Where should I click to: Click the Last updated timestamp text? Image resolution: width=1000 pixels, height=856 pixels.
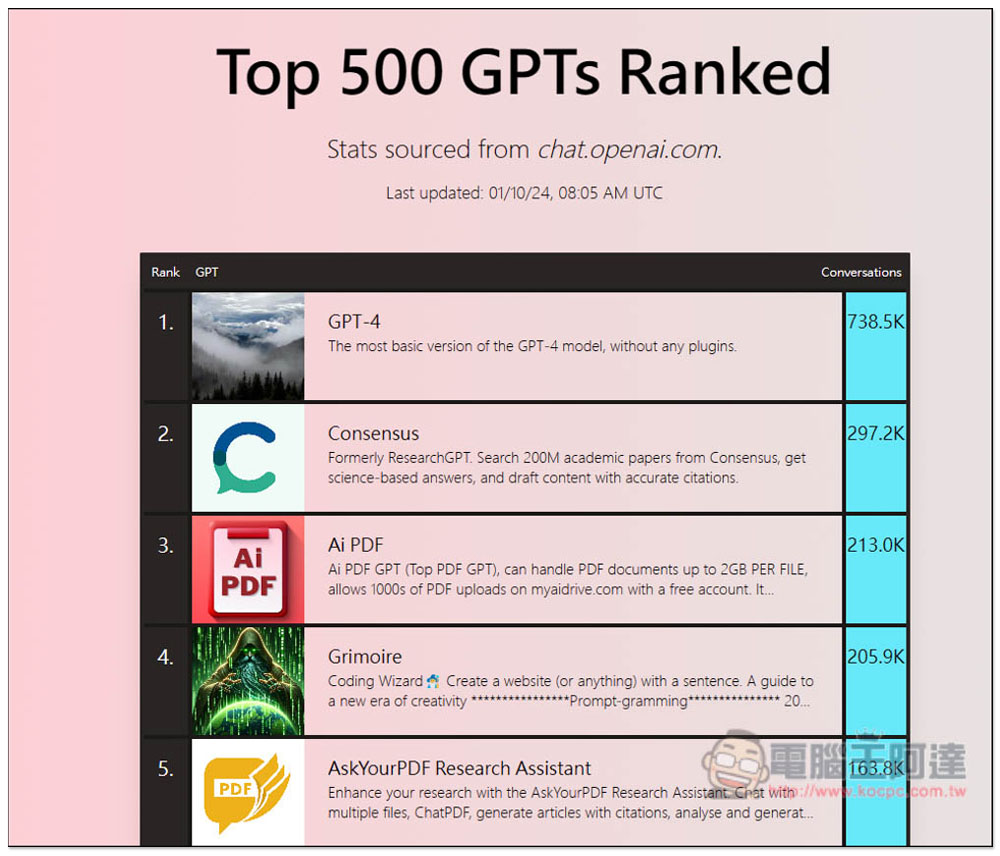tap(524, 193)
